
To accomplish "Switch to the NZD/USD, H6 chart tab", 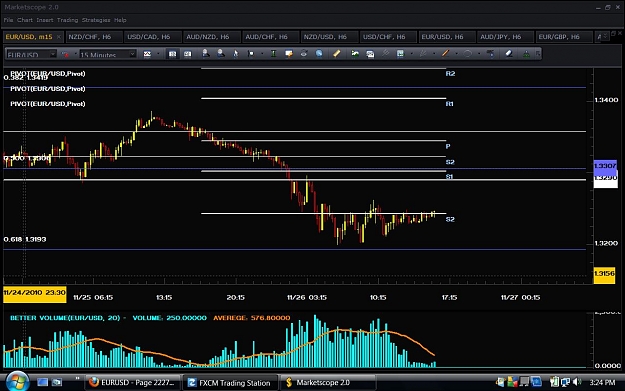I will (329, 37).
